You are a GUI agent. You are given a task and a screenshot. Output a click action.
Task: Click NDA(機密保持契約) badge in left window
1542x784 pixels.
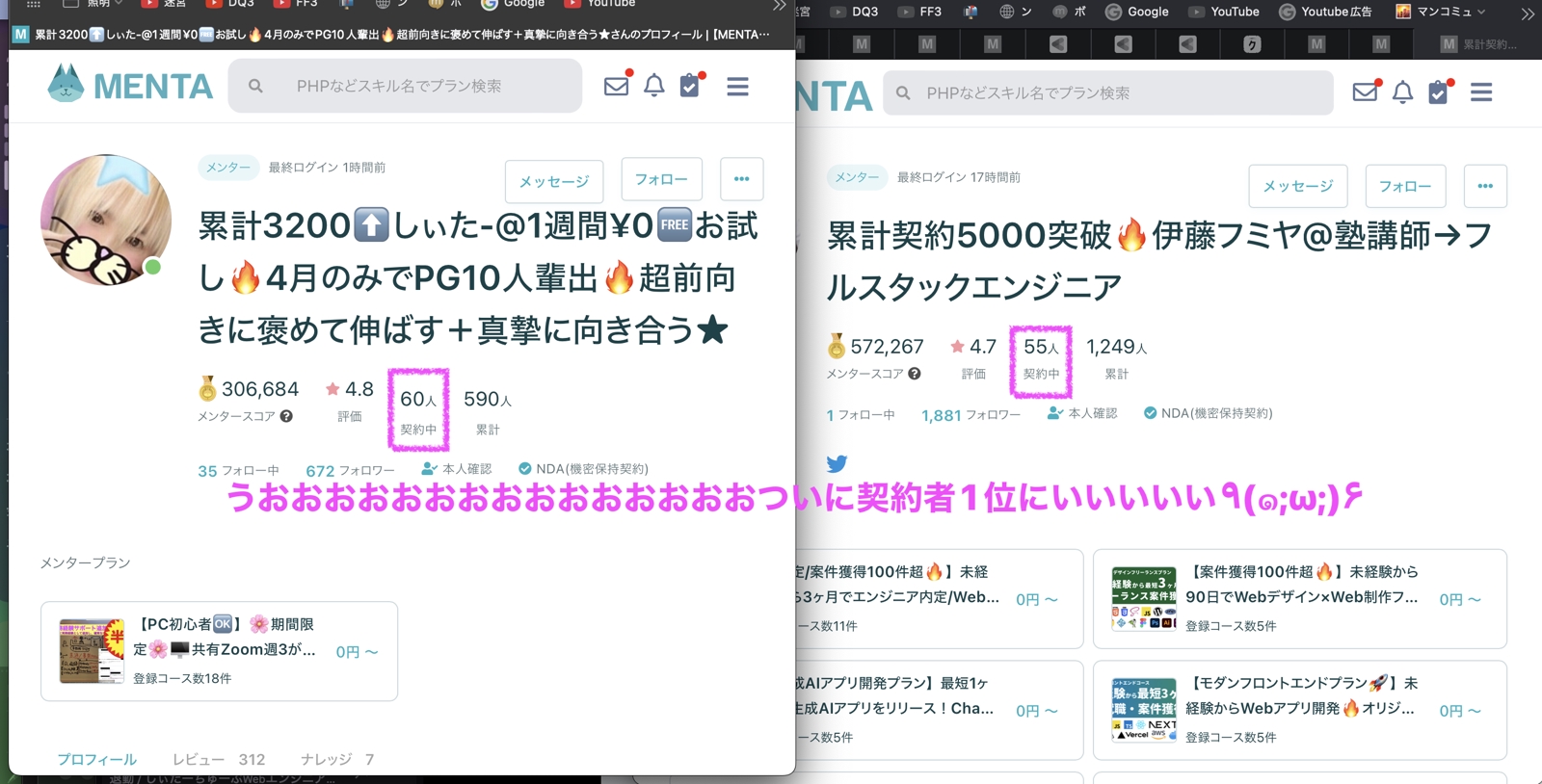point(584,469)
